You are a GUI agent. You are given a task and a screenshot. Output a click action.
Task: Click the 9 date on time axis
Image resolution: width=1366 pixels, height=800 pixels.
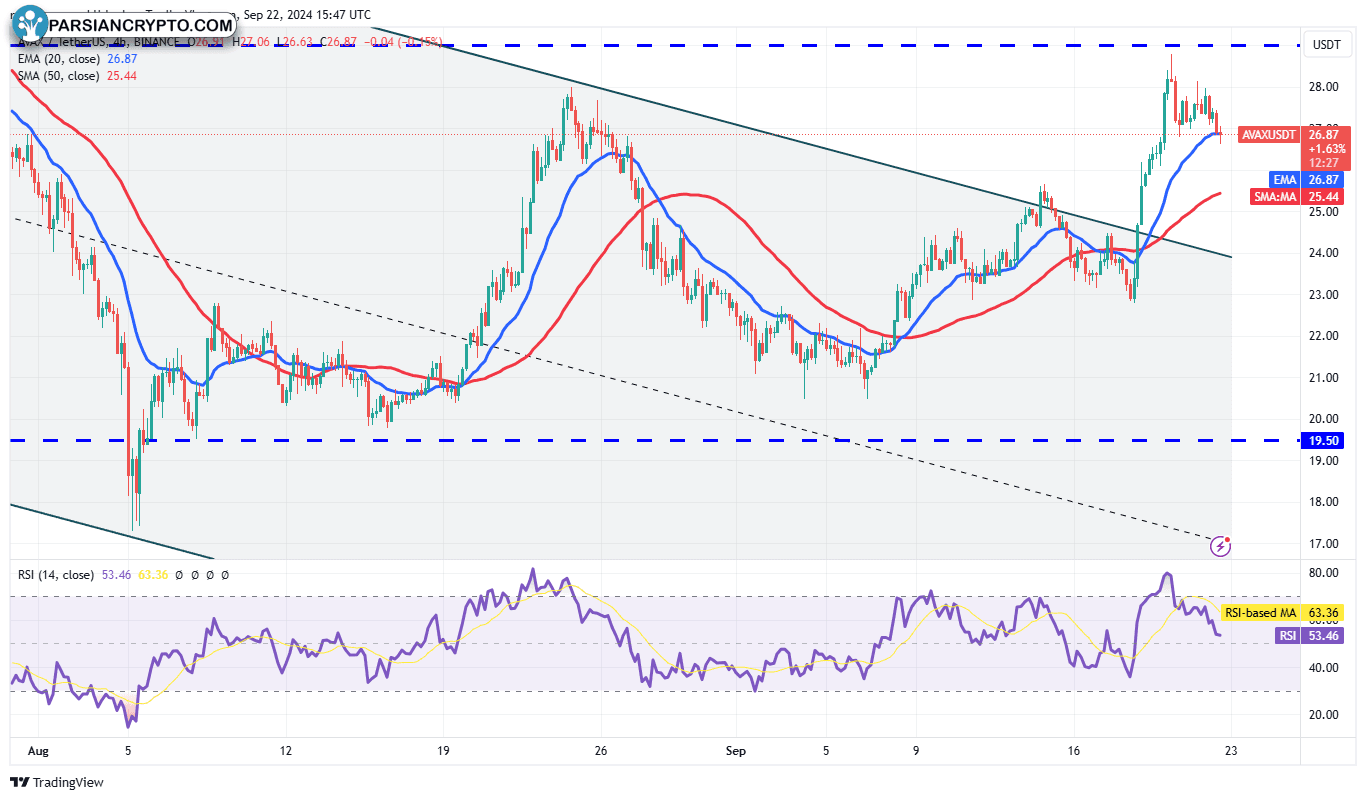(916, 749)
